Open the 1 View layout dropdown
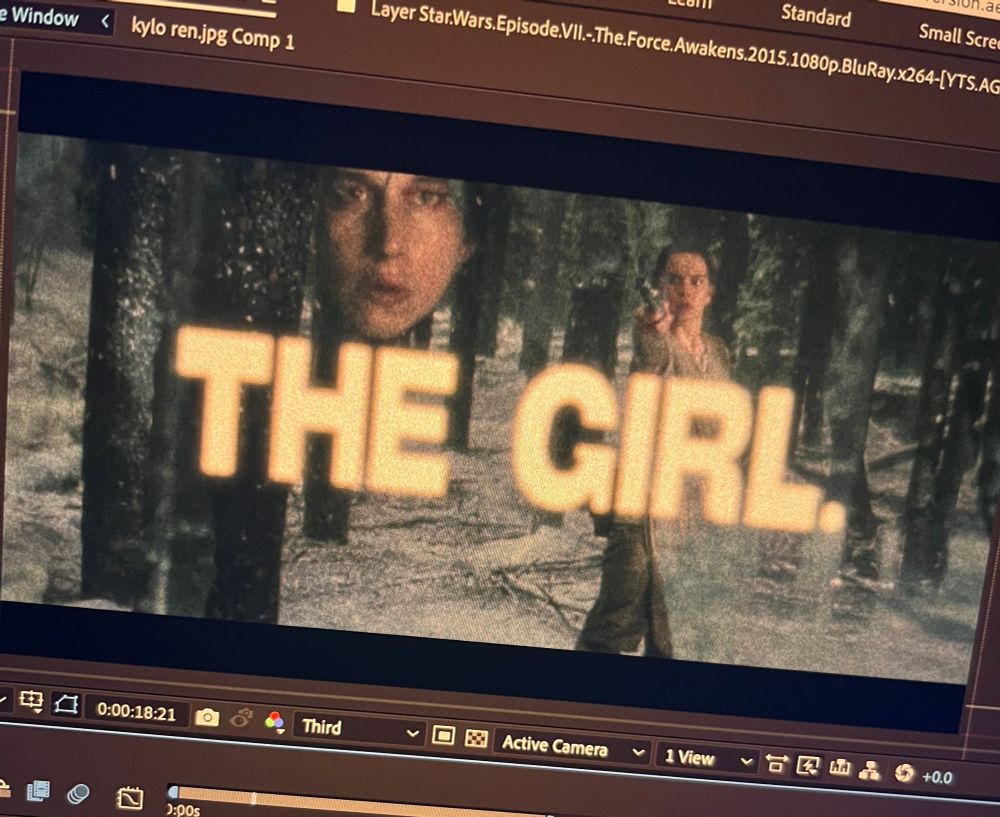This screenshot has width=1000, height=817. click(707, 758)
